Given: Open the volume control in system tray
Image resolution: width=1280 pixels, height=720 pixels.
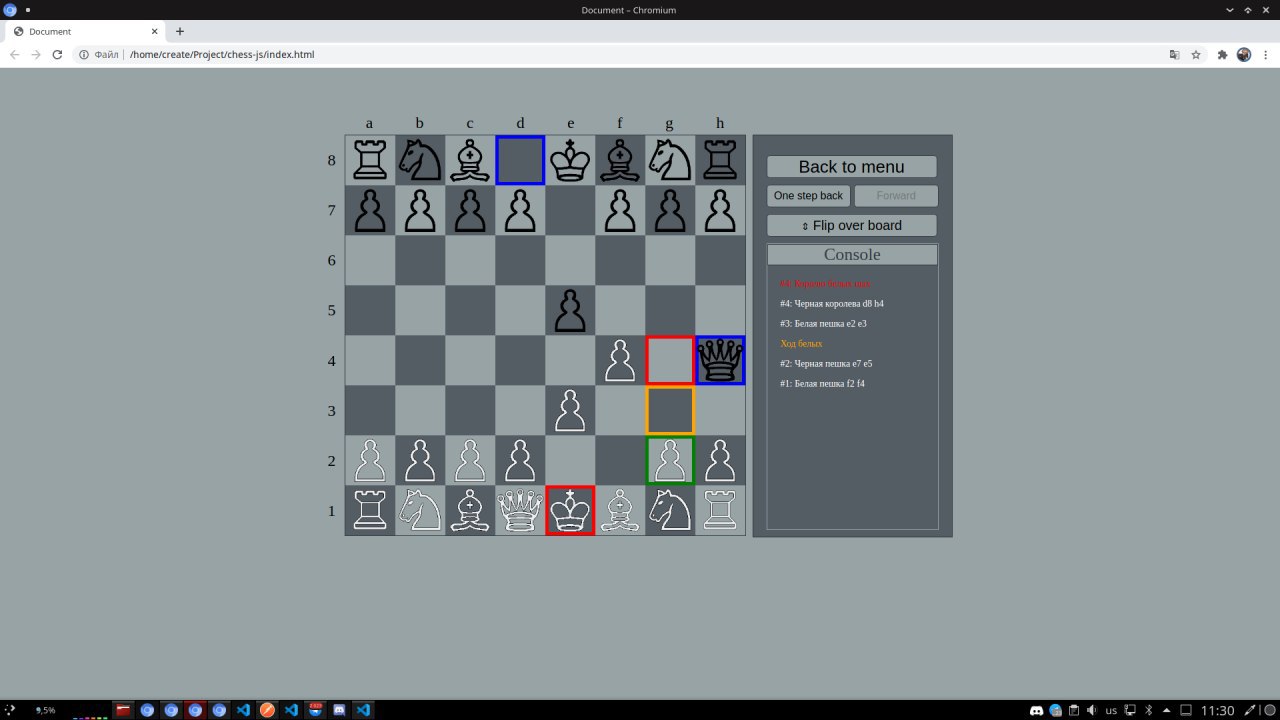Looking at the screenshot, I should [x=1090, y=710].
